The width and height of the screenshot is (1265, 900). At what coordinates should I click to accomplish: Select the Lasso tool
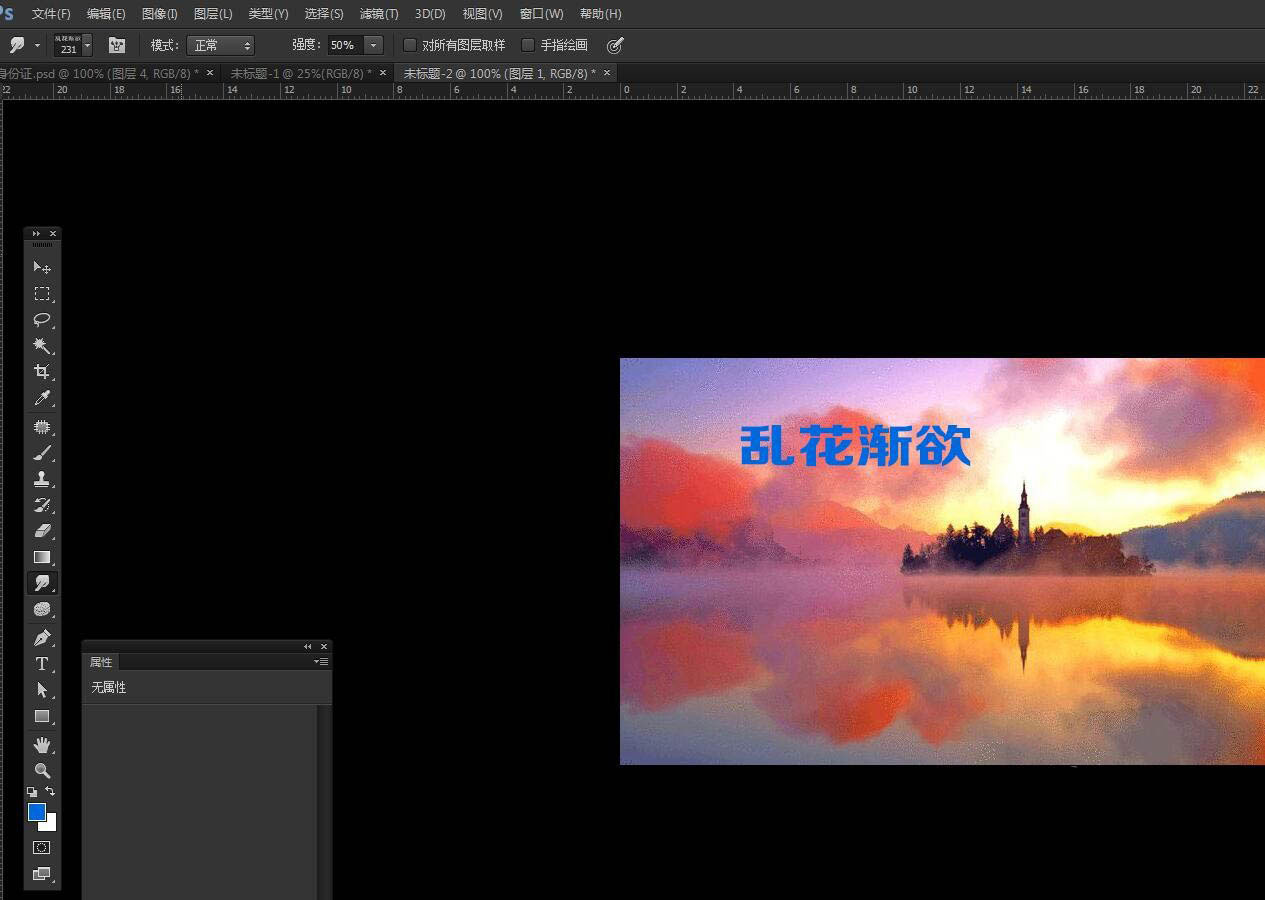(42, 320)
